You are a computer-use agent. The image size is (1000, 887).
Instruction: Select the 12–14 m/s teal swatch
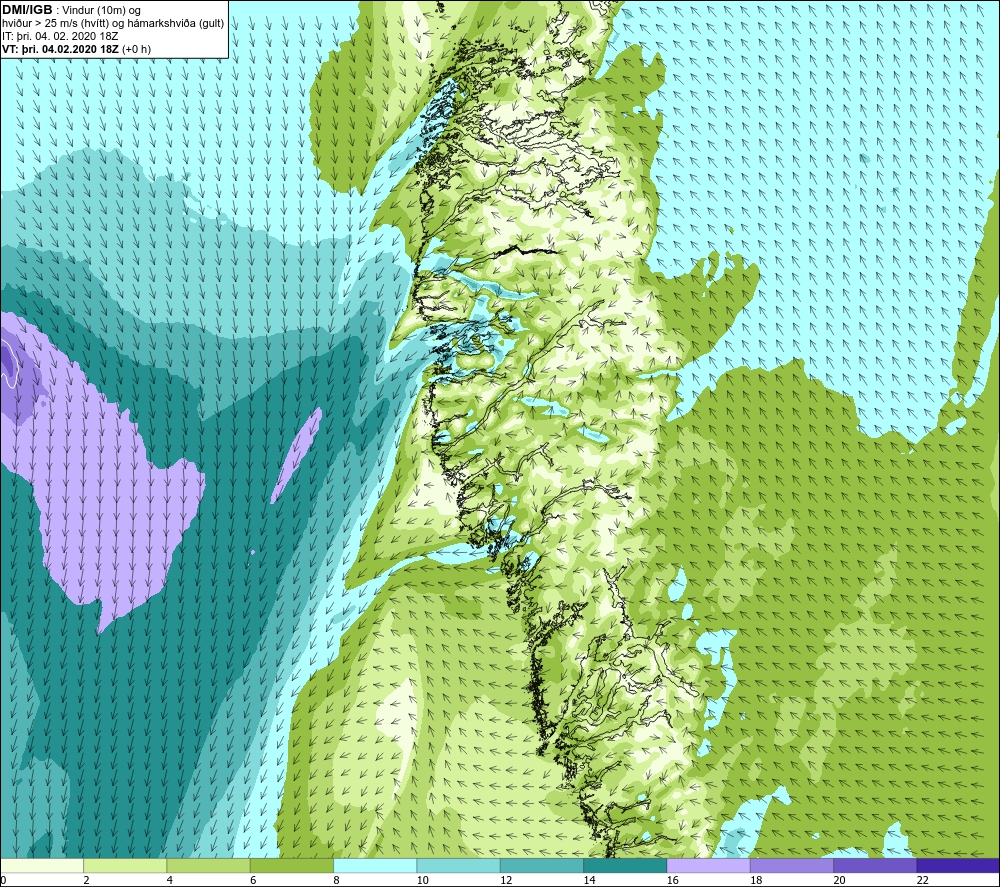541,865
